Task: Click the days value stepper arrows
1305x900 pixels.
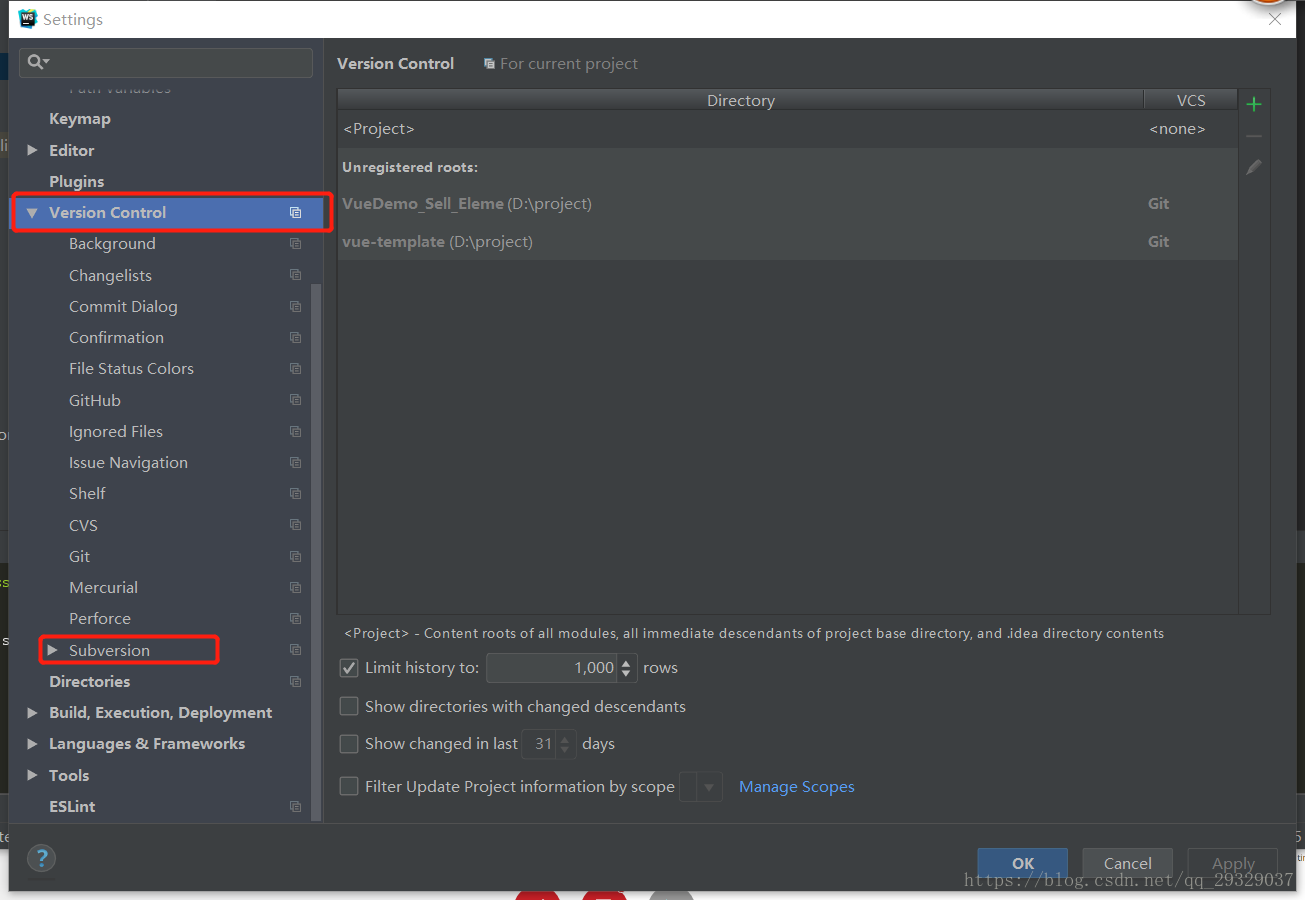Action: tap(565, 744)
